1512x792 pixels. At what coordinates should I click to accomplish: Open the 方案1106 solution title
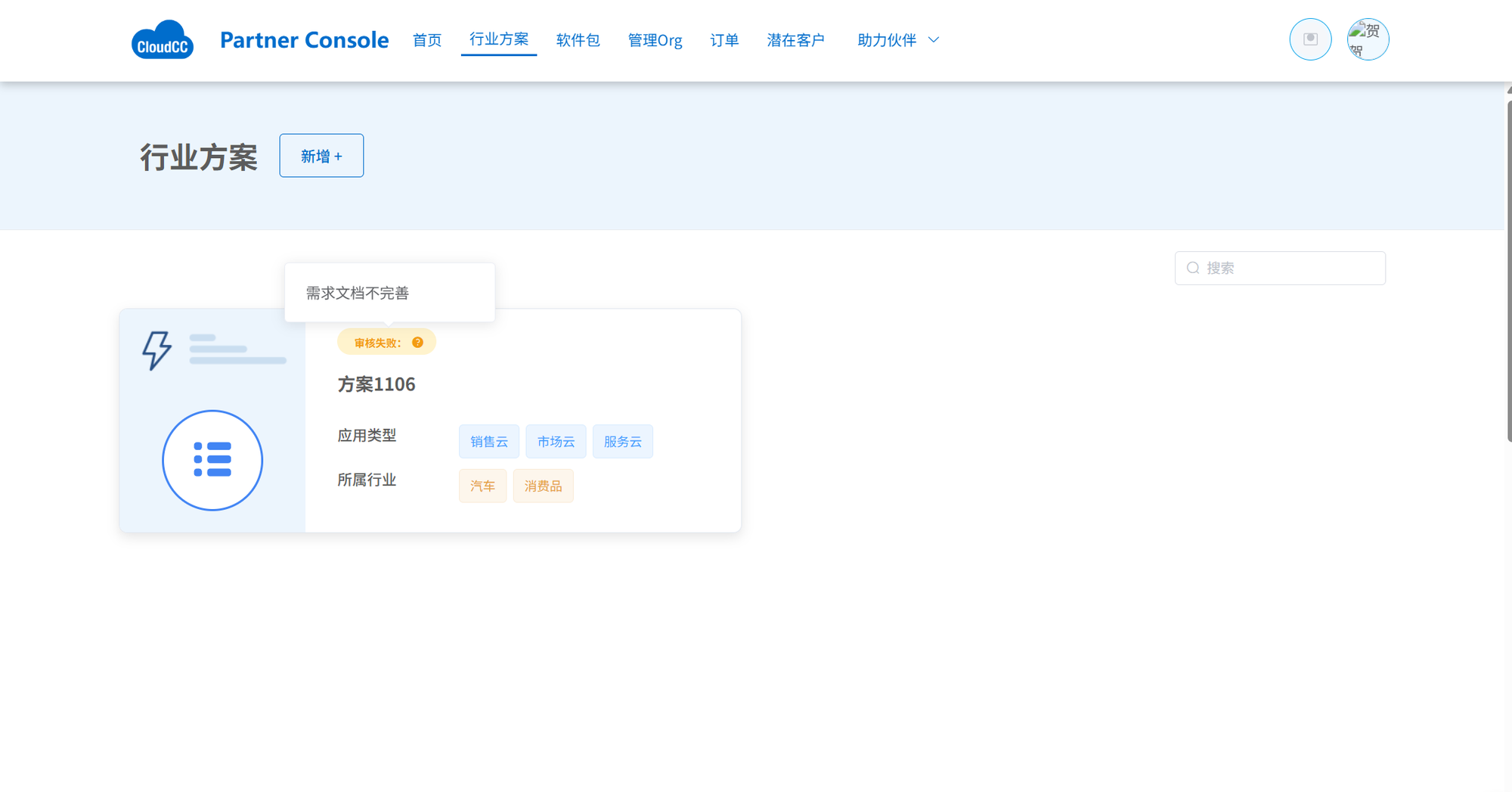coord(376,384)
